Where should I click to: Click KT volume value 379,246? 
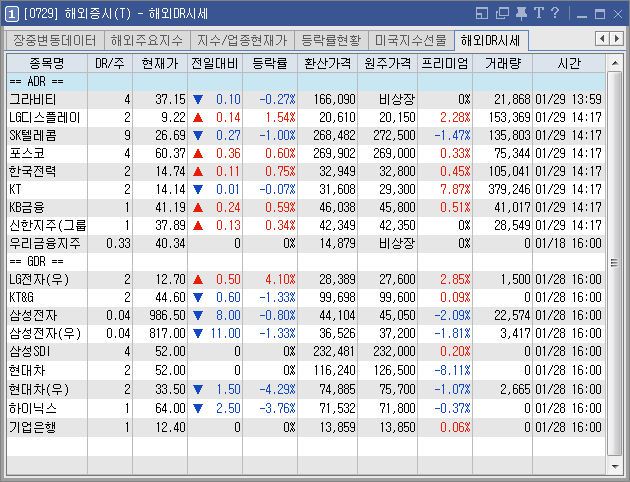(509, 189)
